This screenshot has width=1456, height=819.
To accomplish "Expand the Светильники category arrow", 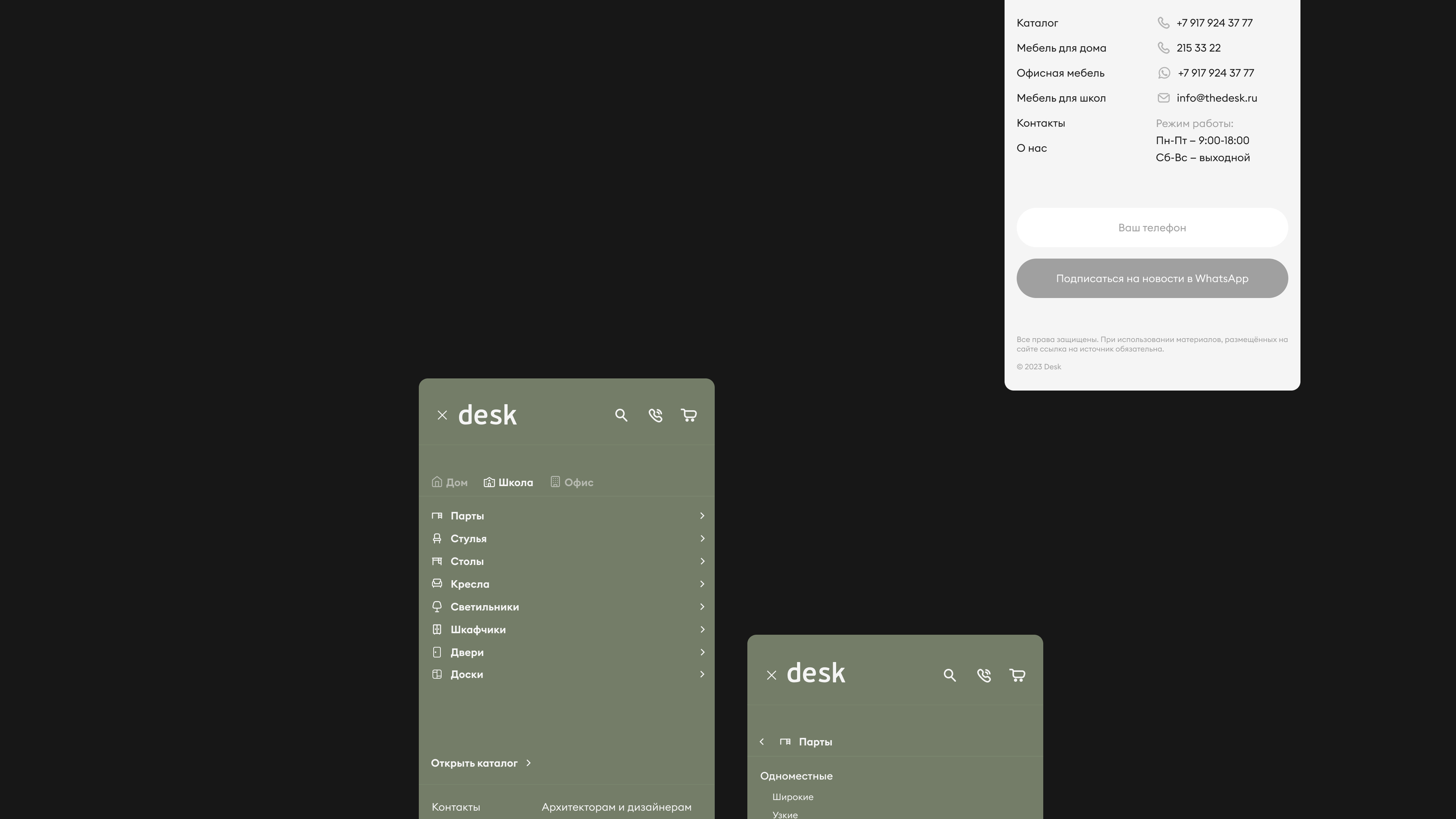I will [x=702, y=607].
